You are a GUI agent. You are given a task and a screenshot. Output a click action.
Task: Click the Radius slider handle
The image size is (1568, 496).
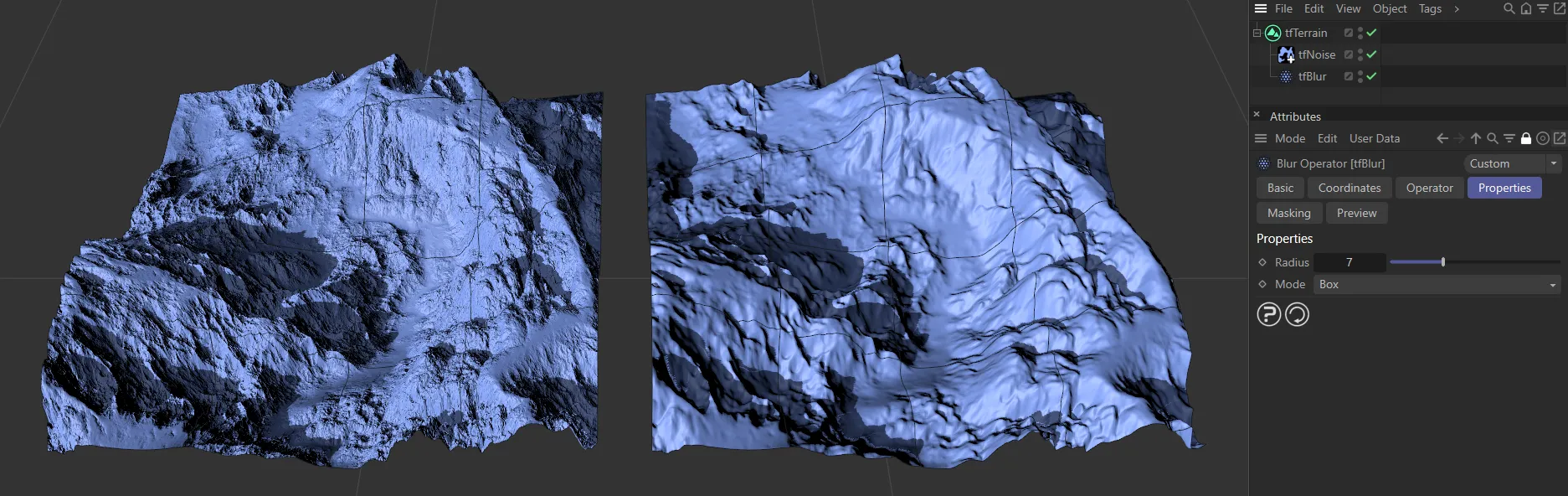click(1443, 262)
